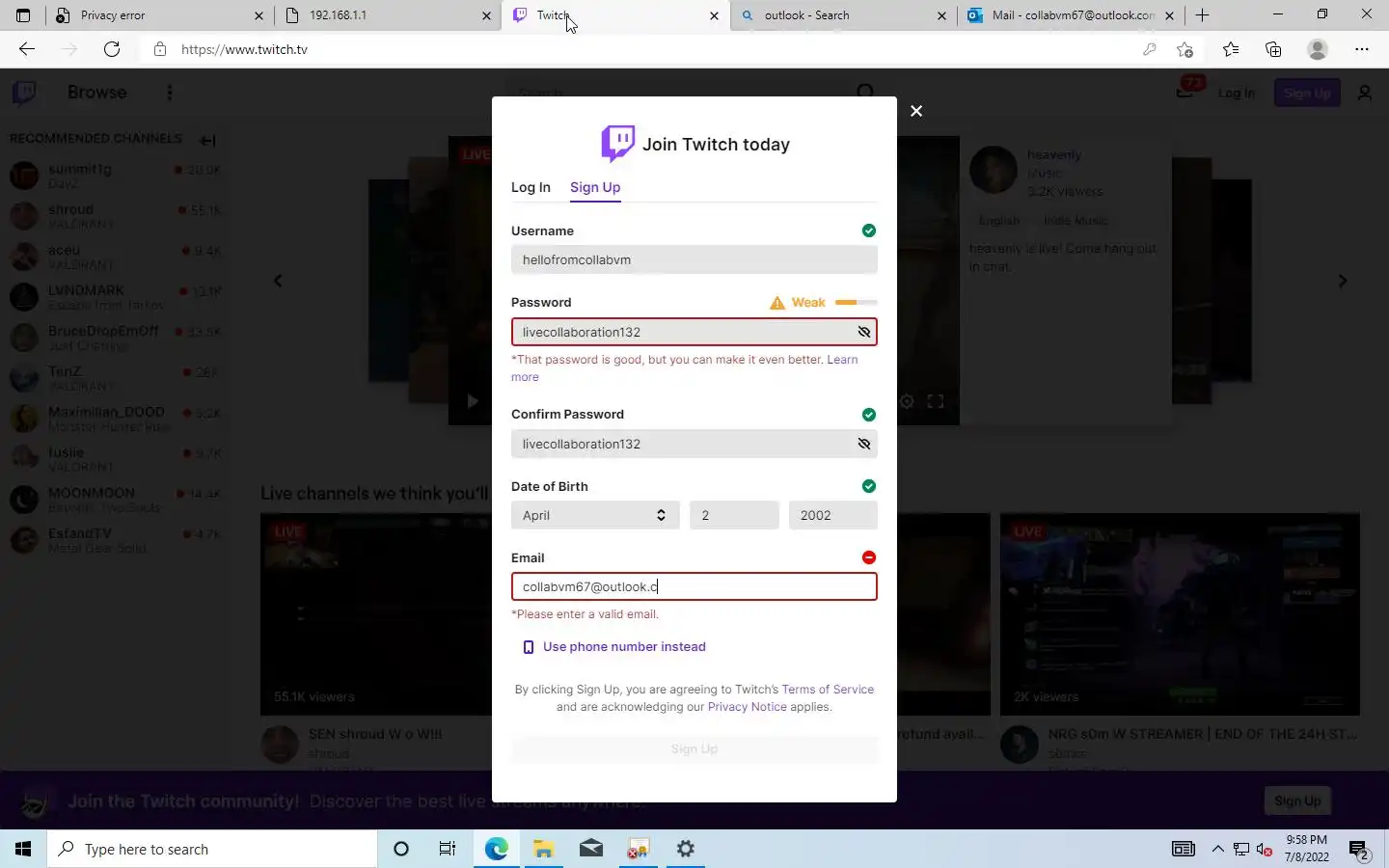This screenshot has height=868, width=1389.
Task: Open the birth month dropdown showing April
Action: (x=595, y=515)
